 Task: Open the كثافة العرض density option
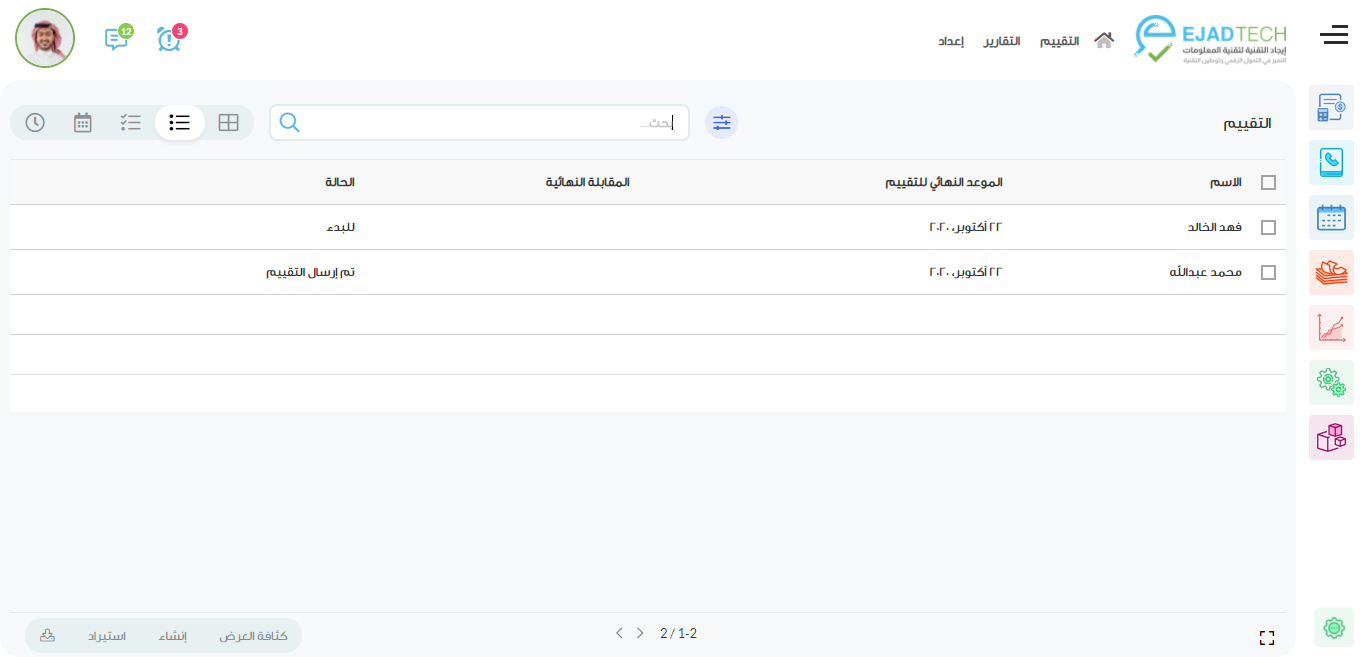[x=254, y=635]
